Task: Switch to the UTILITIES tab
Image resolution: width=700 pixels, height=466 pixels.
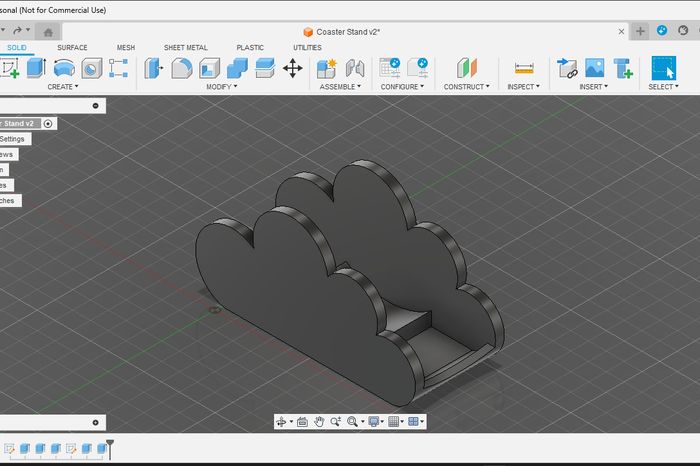Action: click(307, 47)
